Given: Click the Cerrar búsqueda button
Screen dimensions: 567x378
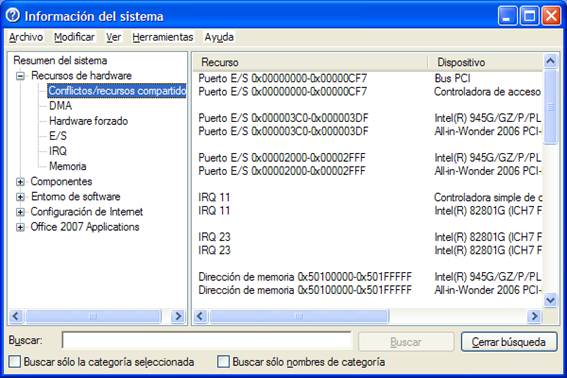Looking at the screenshot, I should [509, 342].
